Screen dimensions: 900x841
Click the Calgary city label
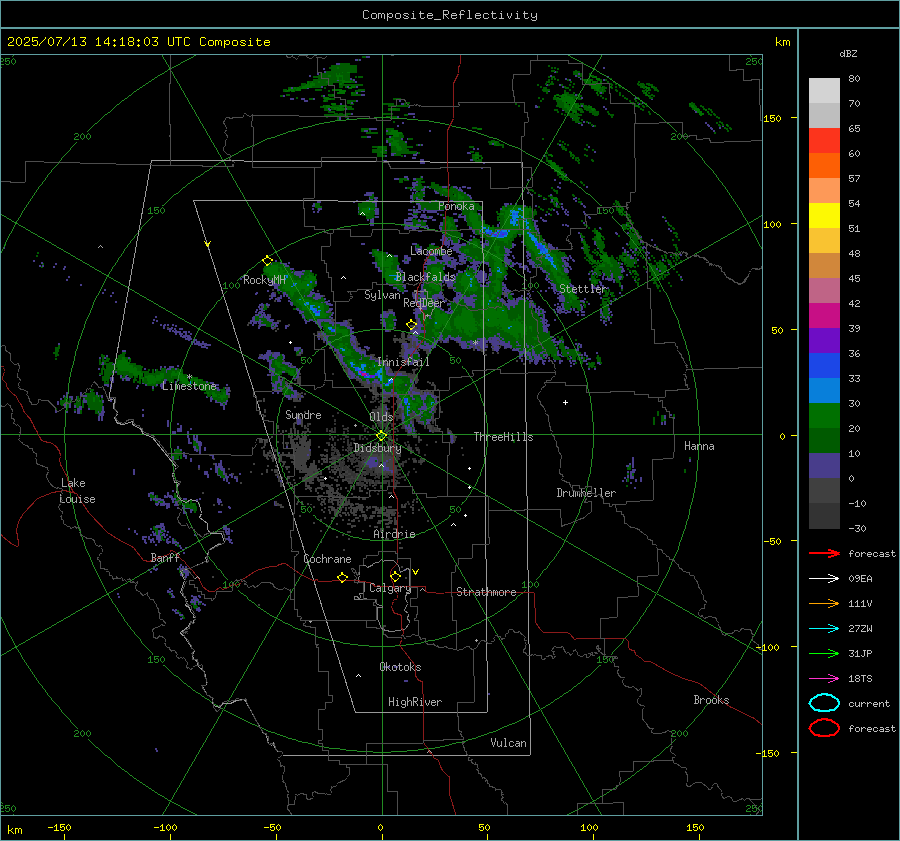pyautogui.click(x=390, y=588)
